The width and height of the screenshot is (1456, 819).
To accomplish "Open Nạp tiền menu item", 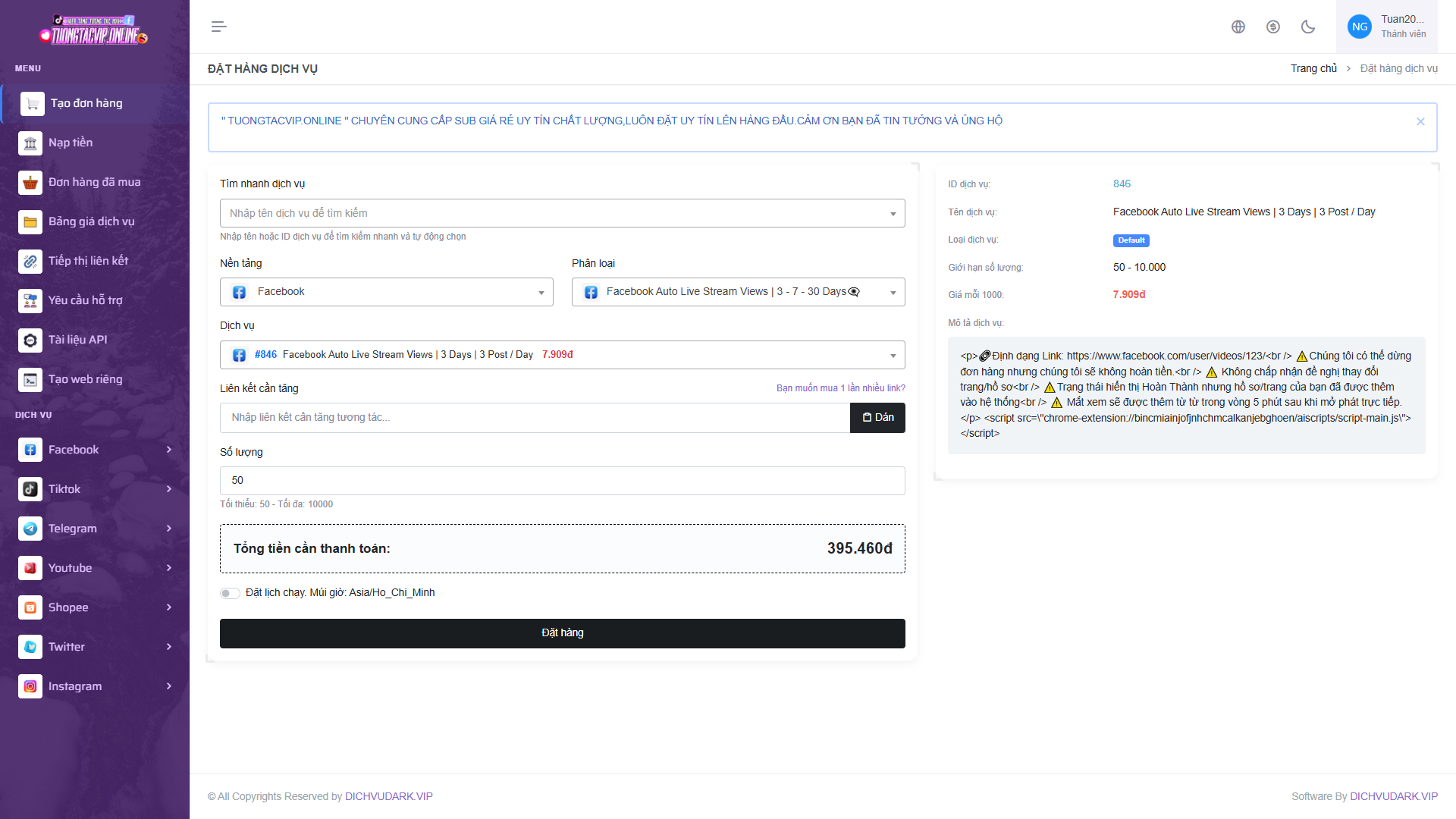I will point(95,143).
